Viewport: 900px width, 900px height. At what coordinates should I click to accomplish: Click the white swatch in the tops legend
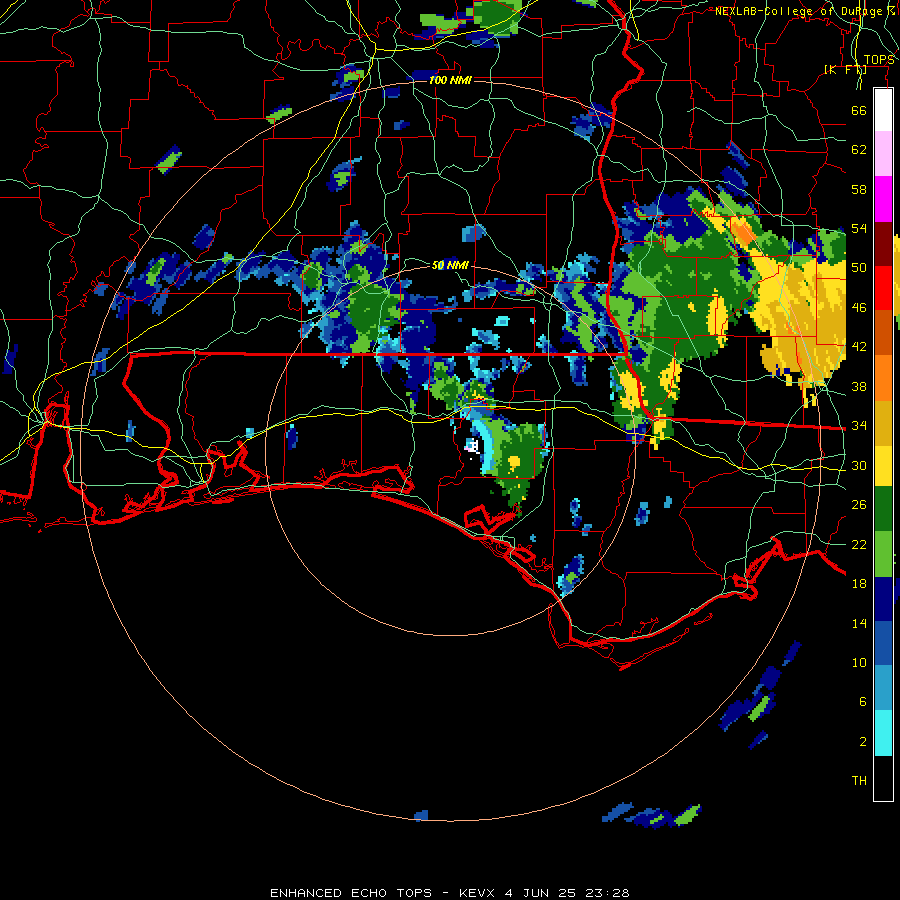tap(883, 110)
